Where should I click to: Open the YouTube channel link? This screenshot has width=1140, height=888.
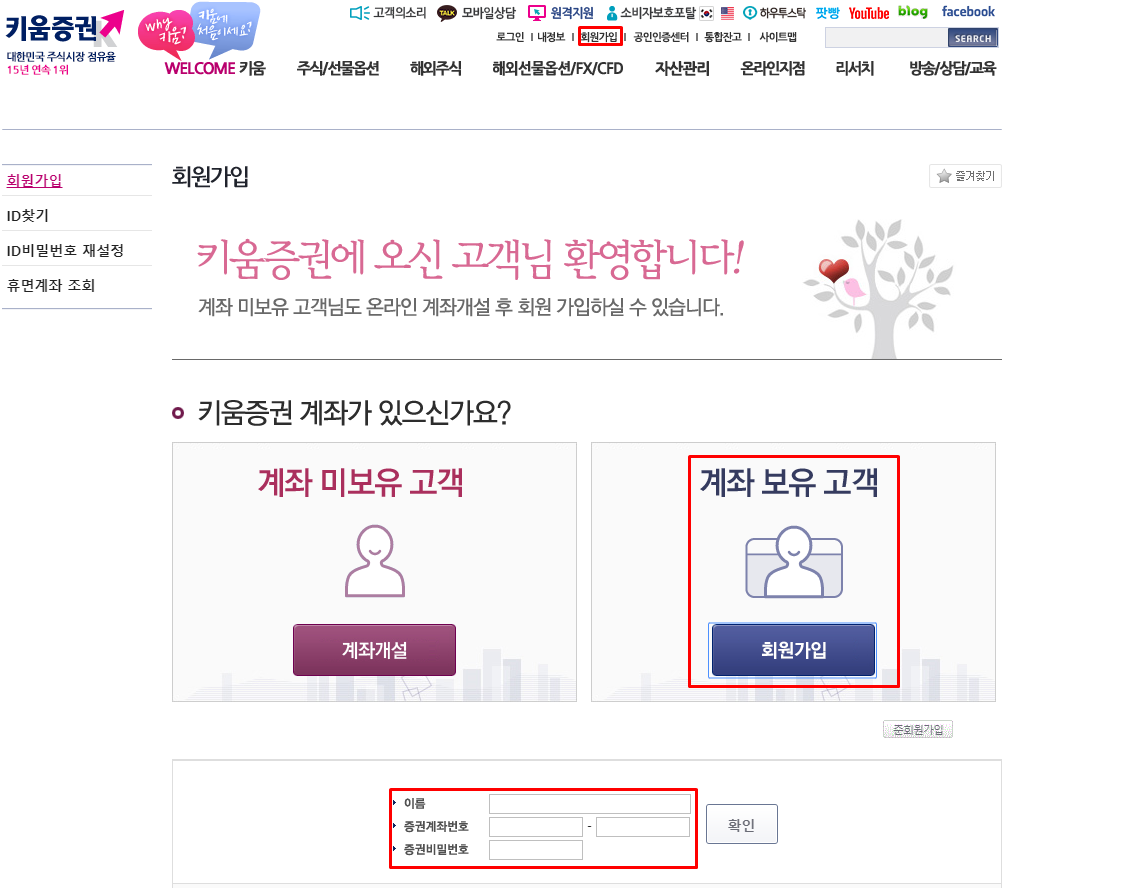pyautogui.click(x=869, y=13)
